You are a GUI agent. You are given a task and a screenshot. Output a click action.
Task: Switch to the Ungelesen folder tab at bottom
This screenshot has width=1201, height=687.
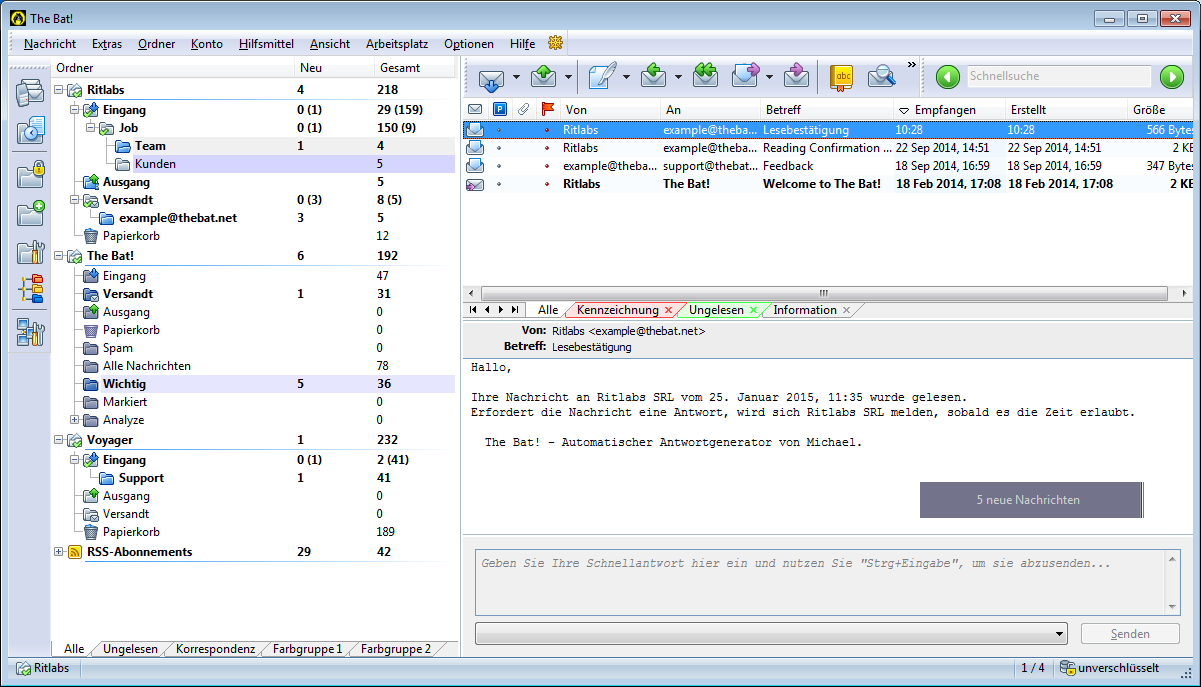tap(130, 649)
